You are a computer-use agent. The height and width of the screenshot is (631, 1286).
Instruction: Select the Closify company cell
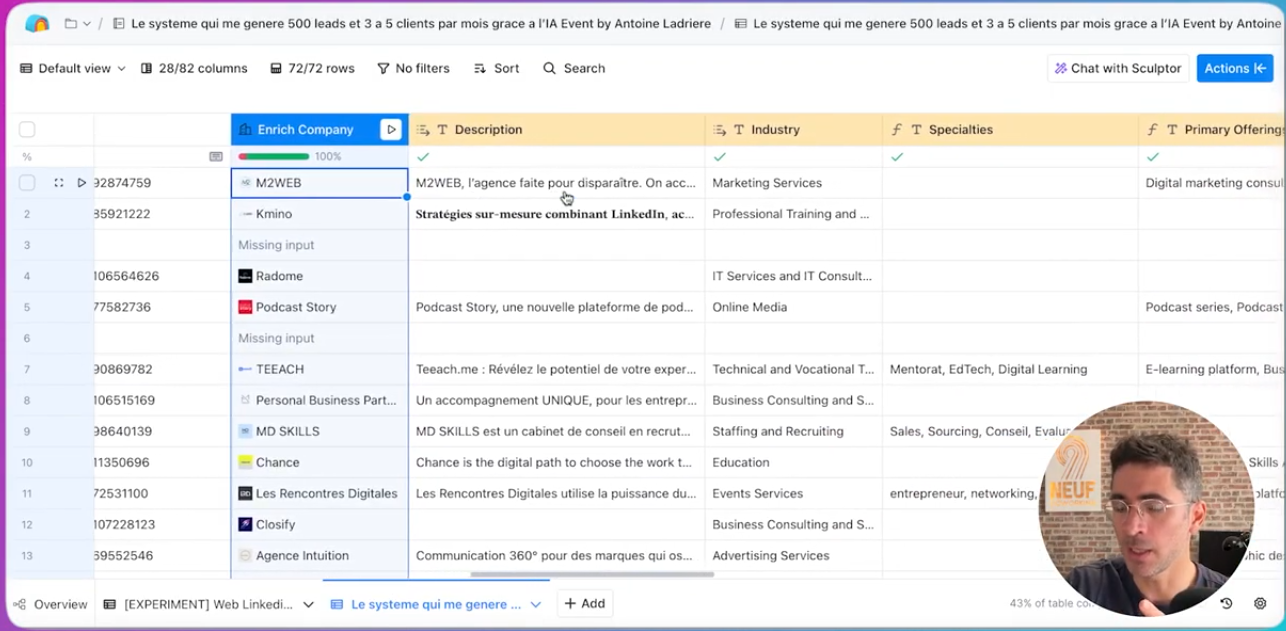pos(319,524)
